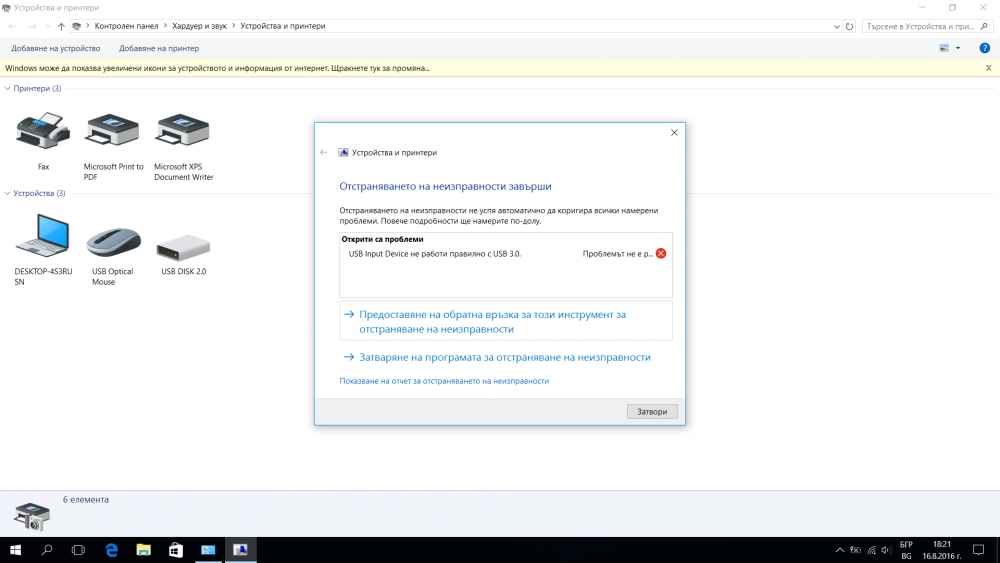Viewport: 1000px width, 563px height.
Task: Click the devices icon in details pane
Action: [31, 516]
